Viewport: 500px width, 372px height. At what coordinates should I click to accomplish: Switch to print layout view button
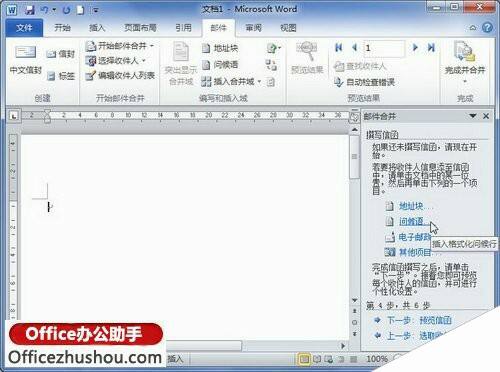click(x=304, y=359)
